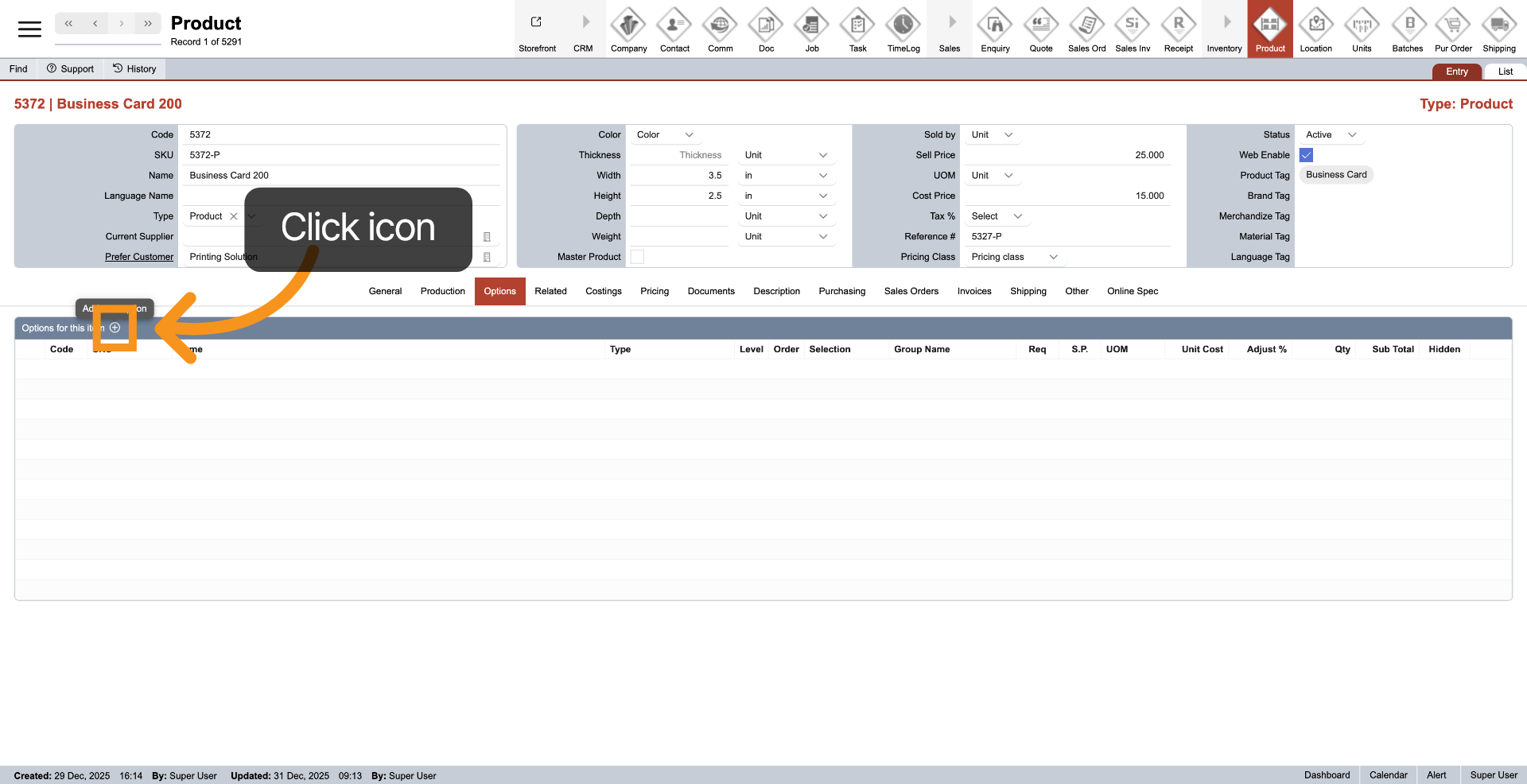Switch to the List view tab
Image resolution: width=1527 pixels, height=784 pixels.
[x=1505, y=72]
